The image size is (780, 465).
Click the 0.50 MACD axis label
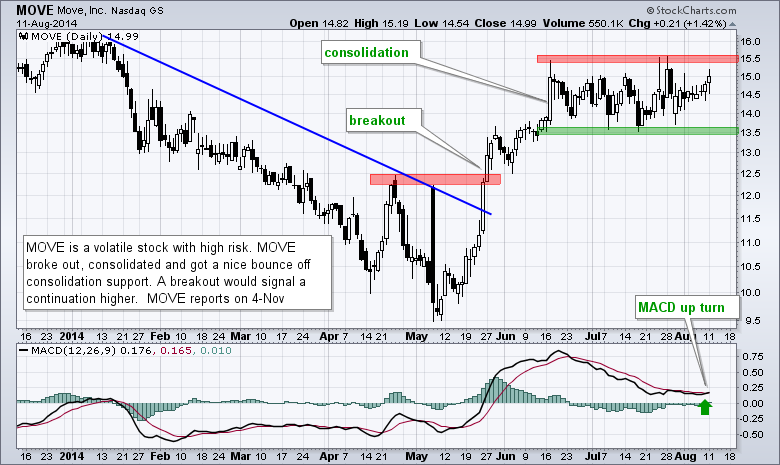tap(753, 372)
